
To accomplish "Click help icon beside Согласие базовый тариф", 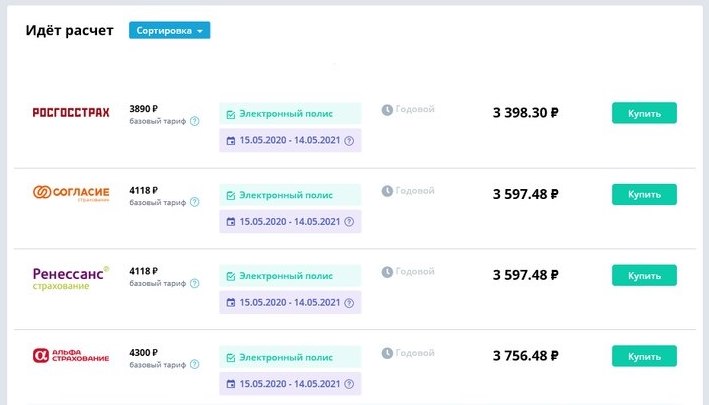I will [194, 202].
